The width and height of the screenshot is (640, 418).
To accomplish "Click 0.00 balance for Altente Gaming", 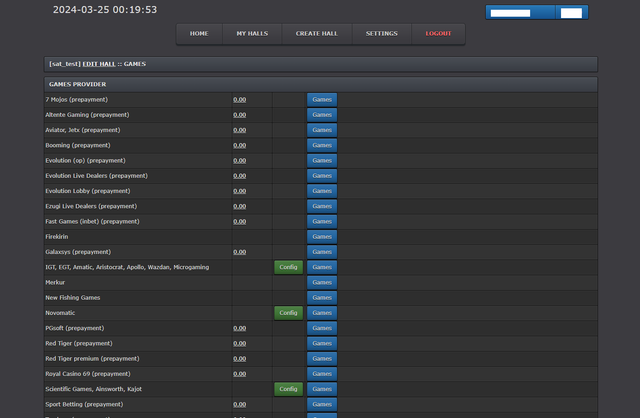I will coord(240,115).
